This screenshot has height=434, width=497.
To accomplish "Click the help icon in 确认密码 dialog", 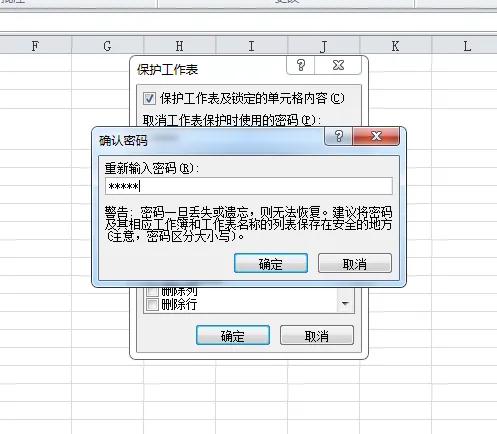I will (338, 136).
